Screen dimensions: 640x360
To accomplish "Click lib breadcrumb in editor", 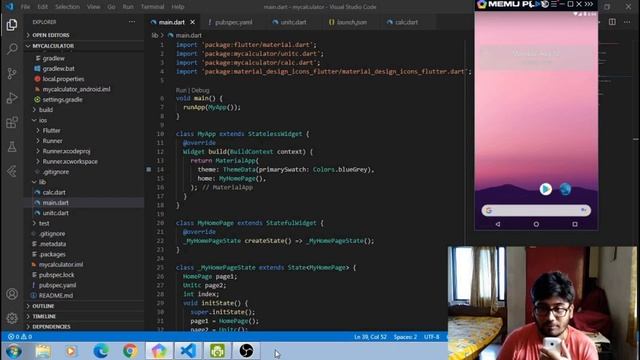I will click(x=155, y=36).
